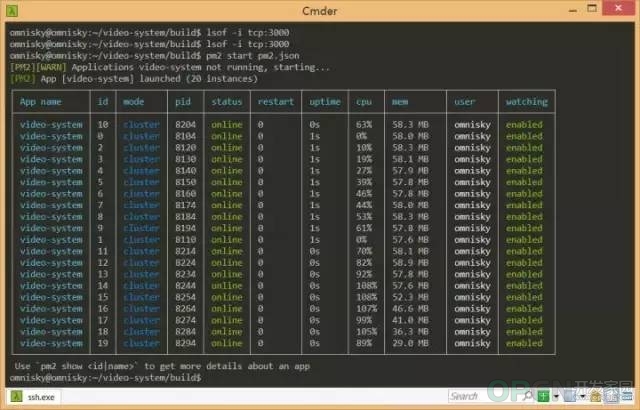Viewport: 640px width, 410px height.
Task: Click pid value 8224
Action: click(185, 263)
